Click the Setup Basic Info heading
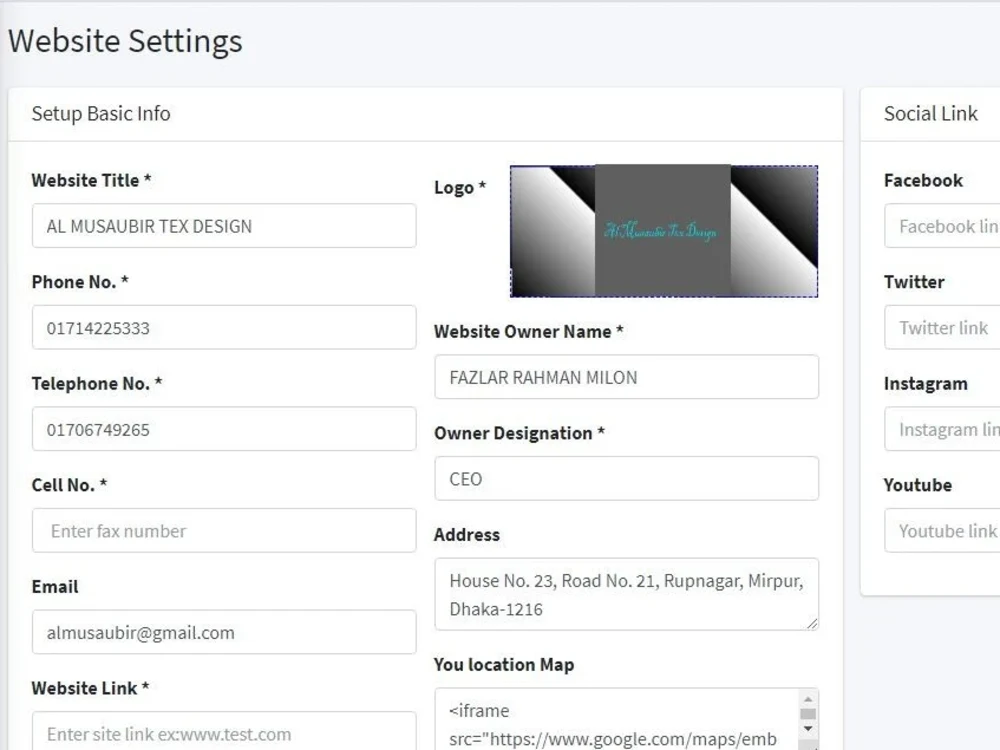Viewport: 1000px width, 750px height. tap(101, 114)
